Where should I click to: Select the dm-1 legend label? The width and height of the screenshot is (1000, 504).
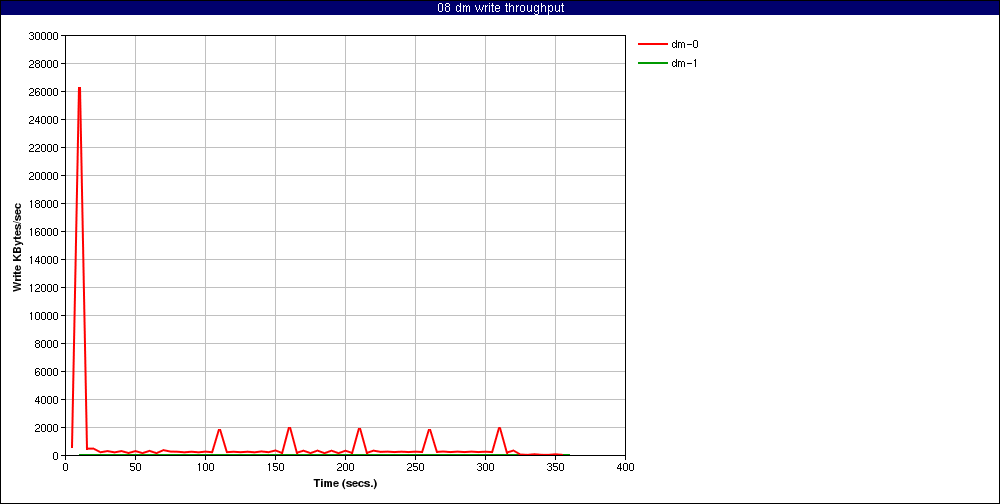(684, 63)
